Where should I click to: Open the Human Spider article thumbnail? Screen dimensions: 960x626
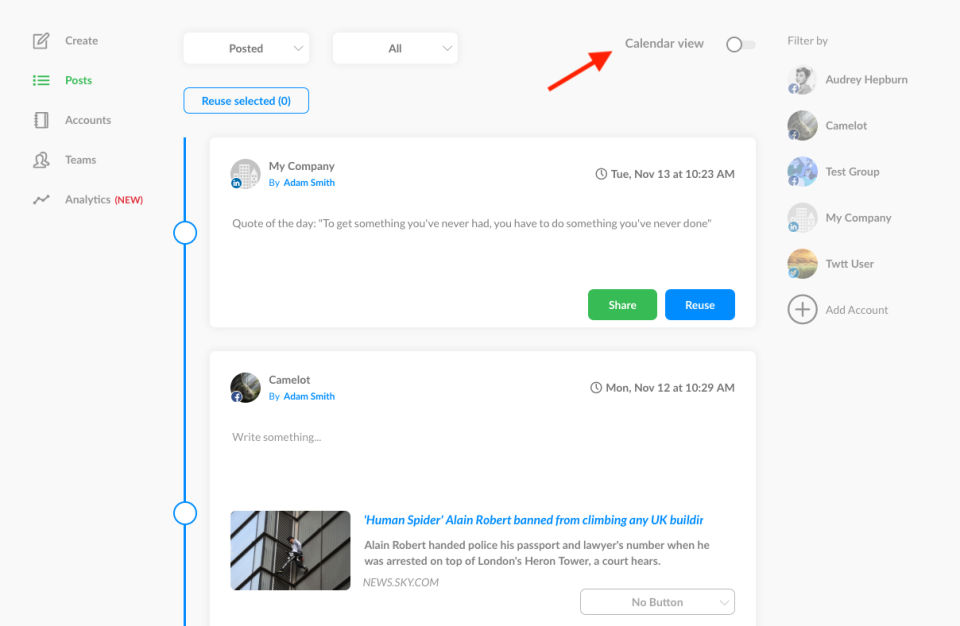point(290,550)
